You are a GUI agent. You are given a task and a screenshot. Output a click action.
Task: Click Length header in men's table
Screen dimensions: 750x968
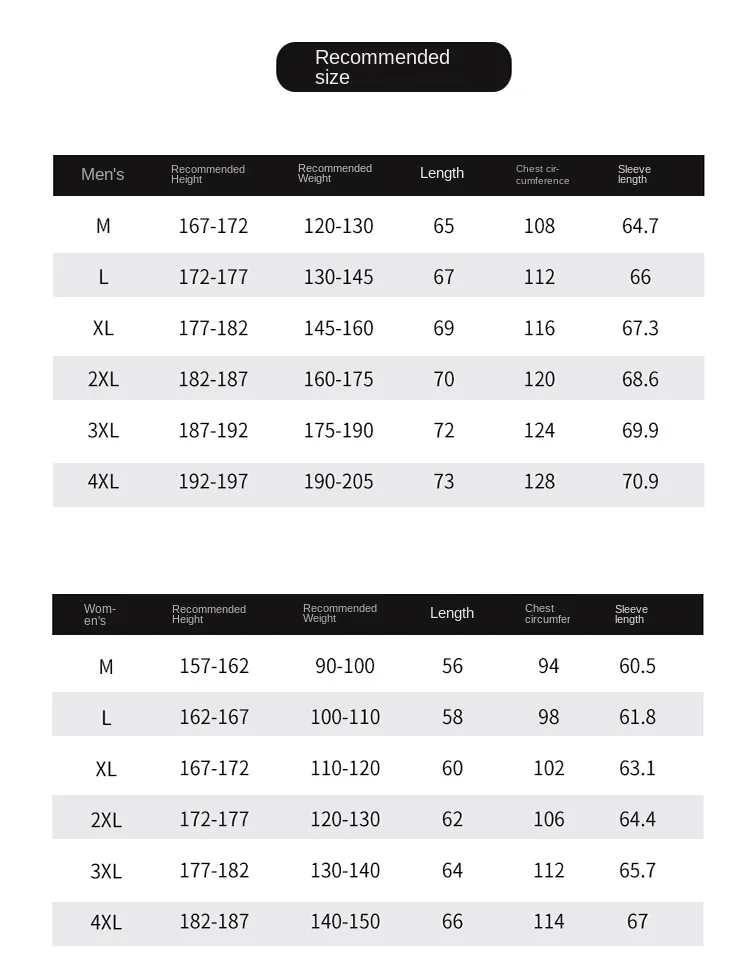442,173
